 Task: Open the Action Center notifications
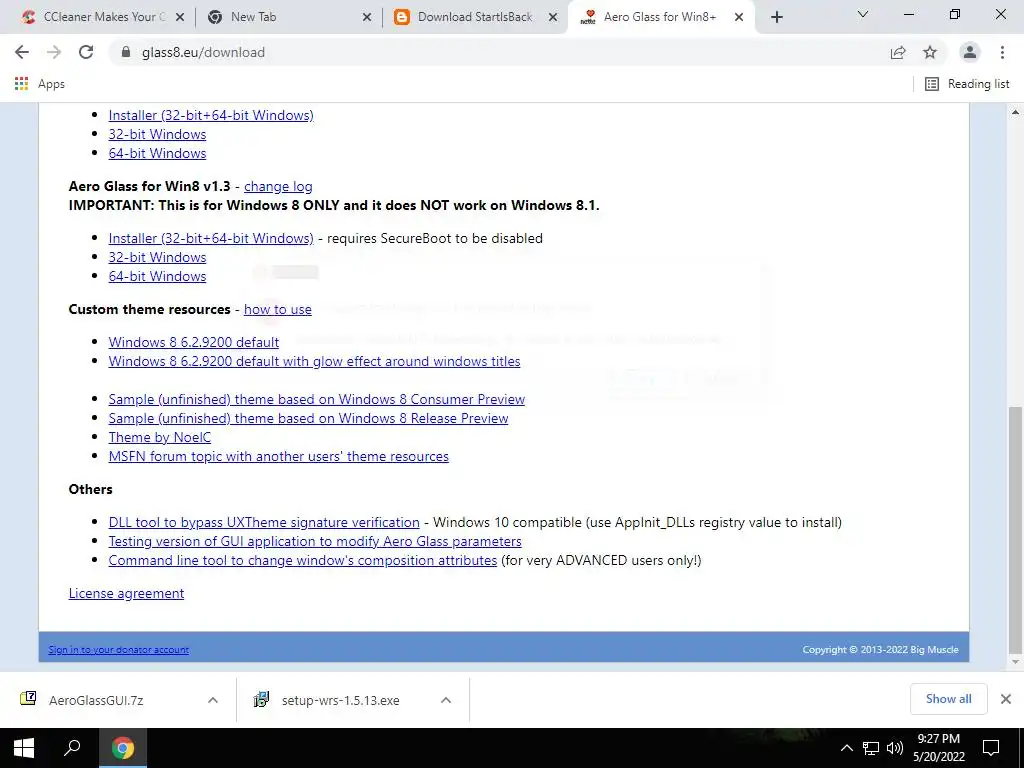pos(991,748)
